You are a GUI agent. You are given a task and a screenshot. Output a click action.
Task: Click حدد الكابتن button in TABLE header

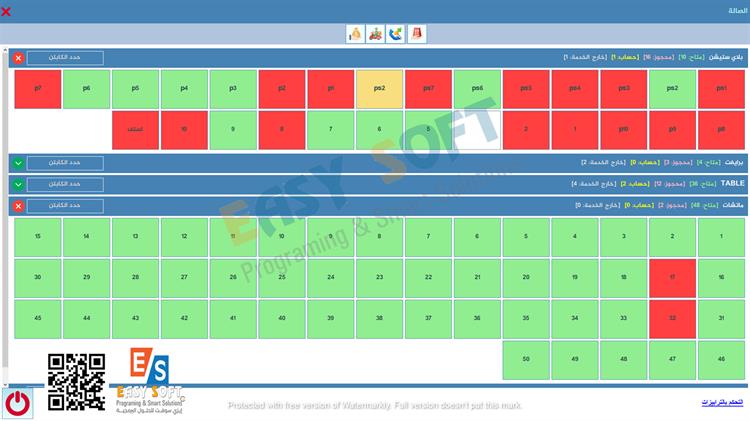(65, 184)
